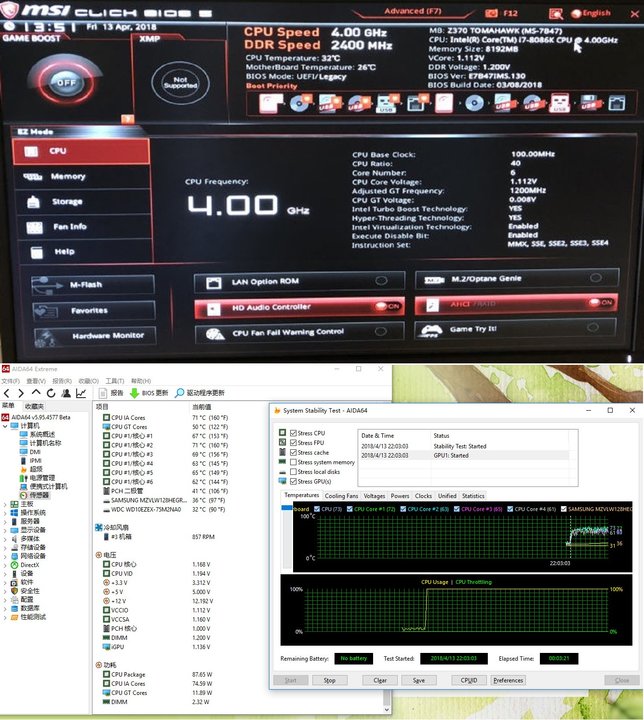
Task: Select 超频 overclock item in tree
Action: coord(36,469)
